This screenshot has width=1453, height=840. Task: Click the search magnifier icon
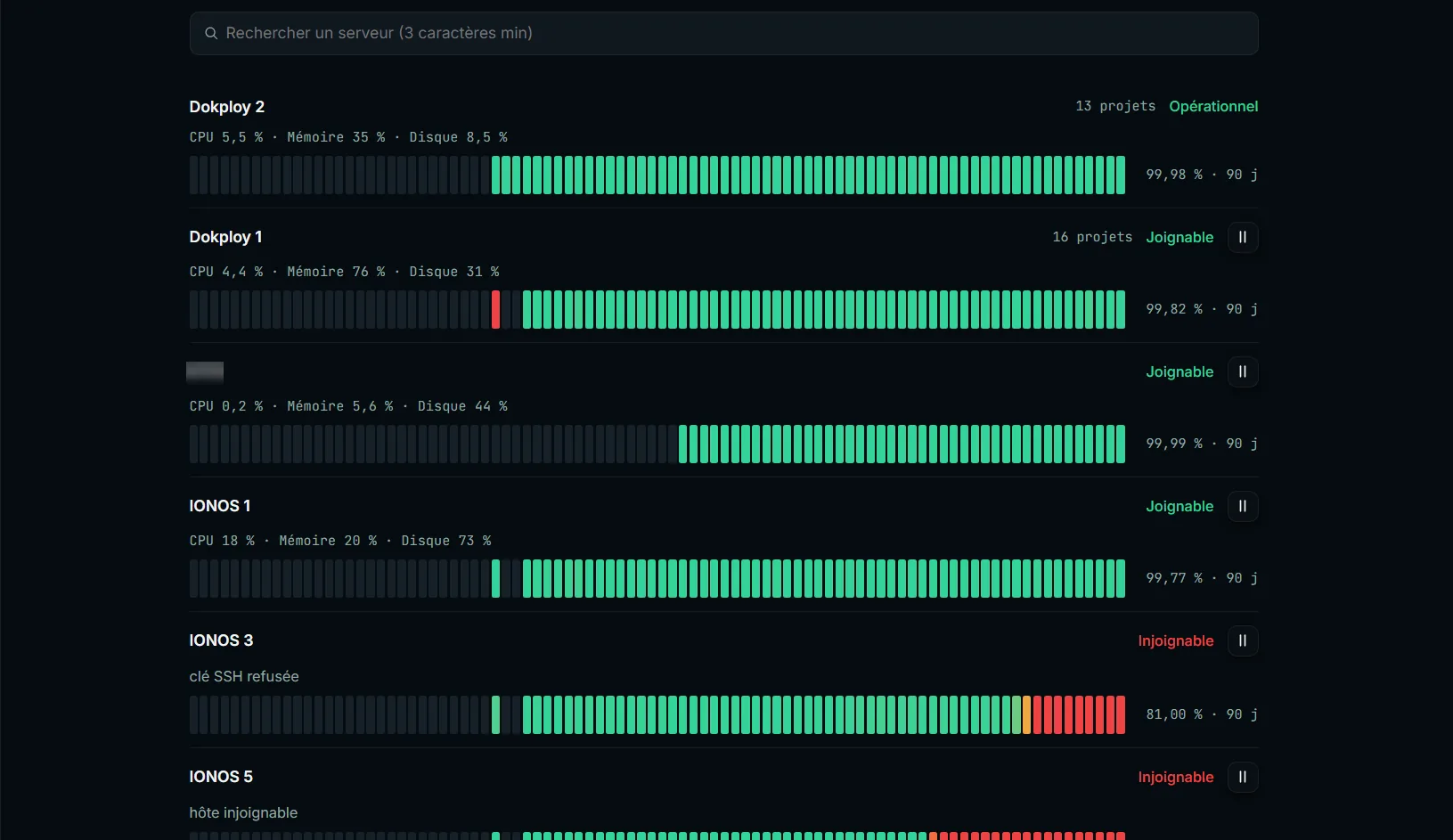pos(211,33)
